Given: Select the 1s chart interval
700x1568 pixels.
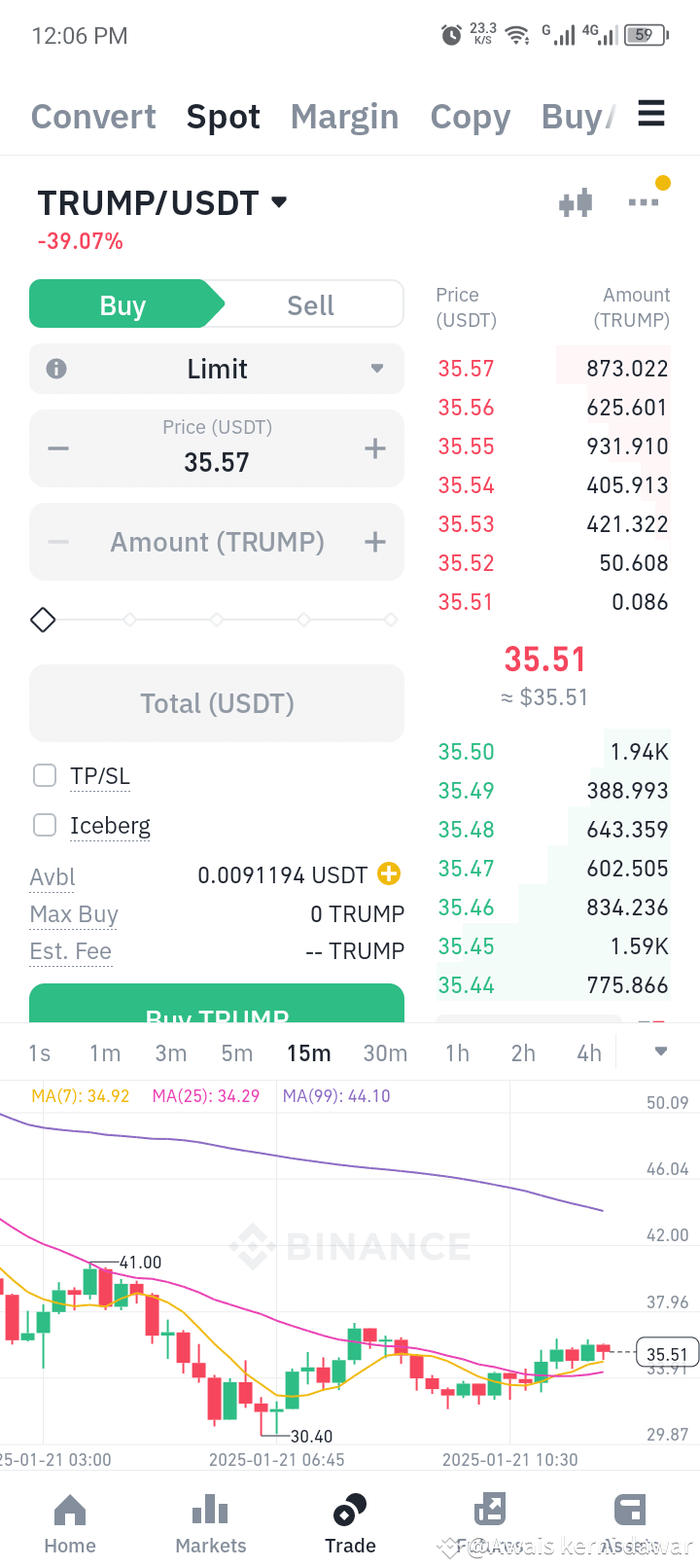Looking at the screenshot, I should [40, 1053].
